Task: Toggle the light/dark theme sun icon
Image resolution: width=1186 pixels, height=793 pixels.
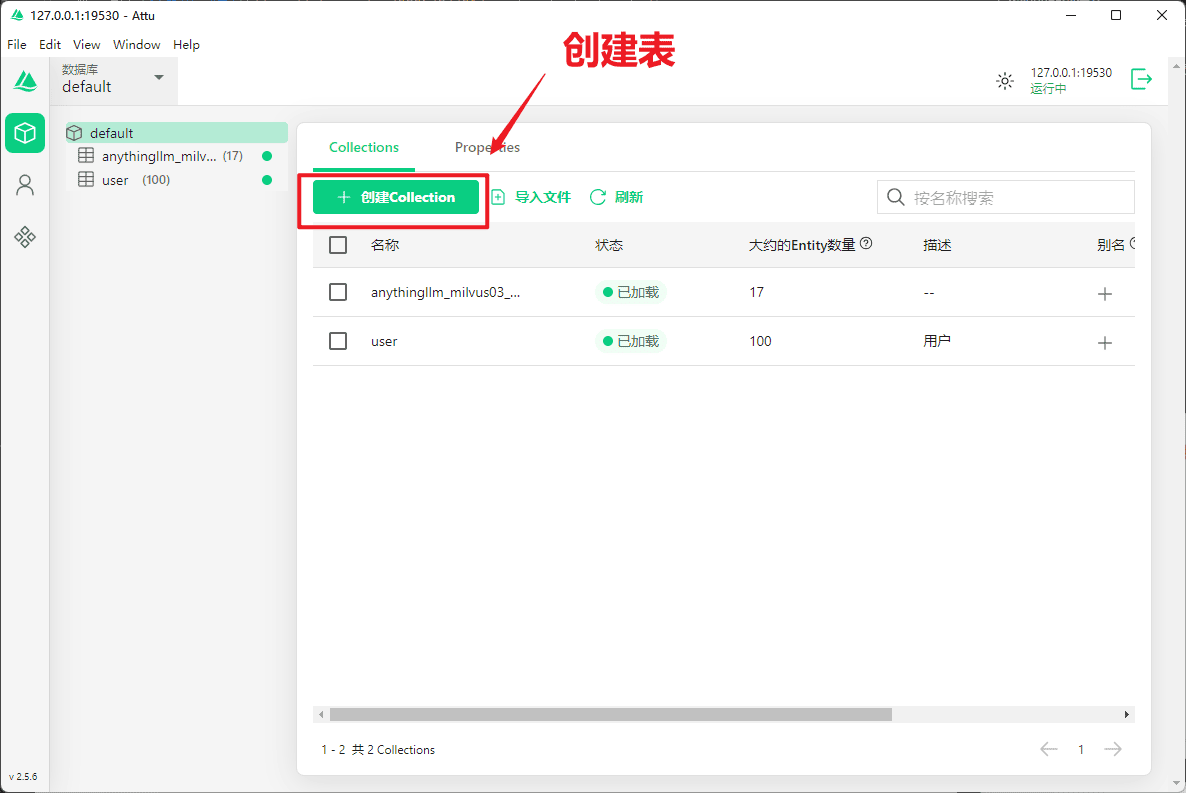Action: tap(1005, 81)
